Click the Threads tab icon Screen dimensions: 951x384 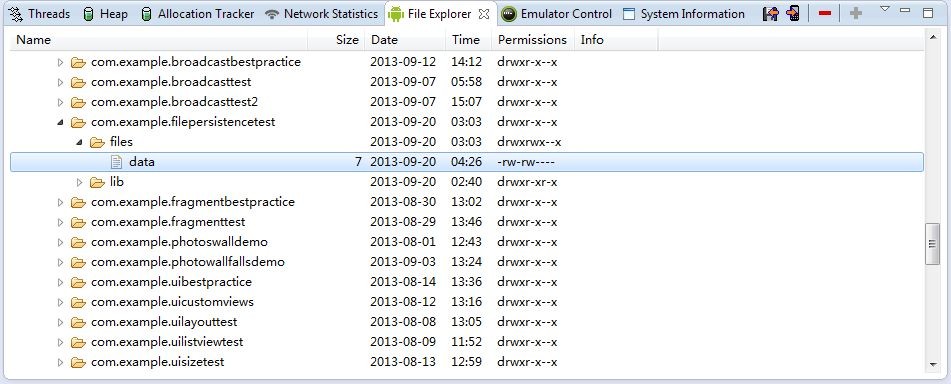(x=16, y=13)
